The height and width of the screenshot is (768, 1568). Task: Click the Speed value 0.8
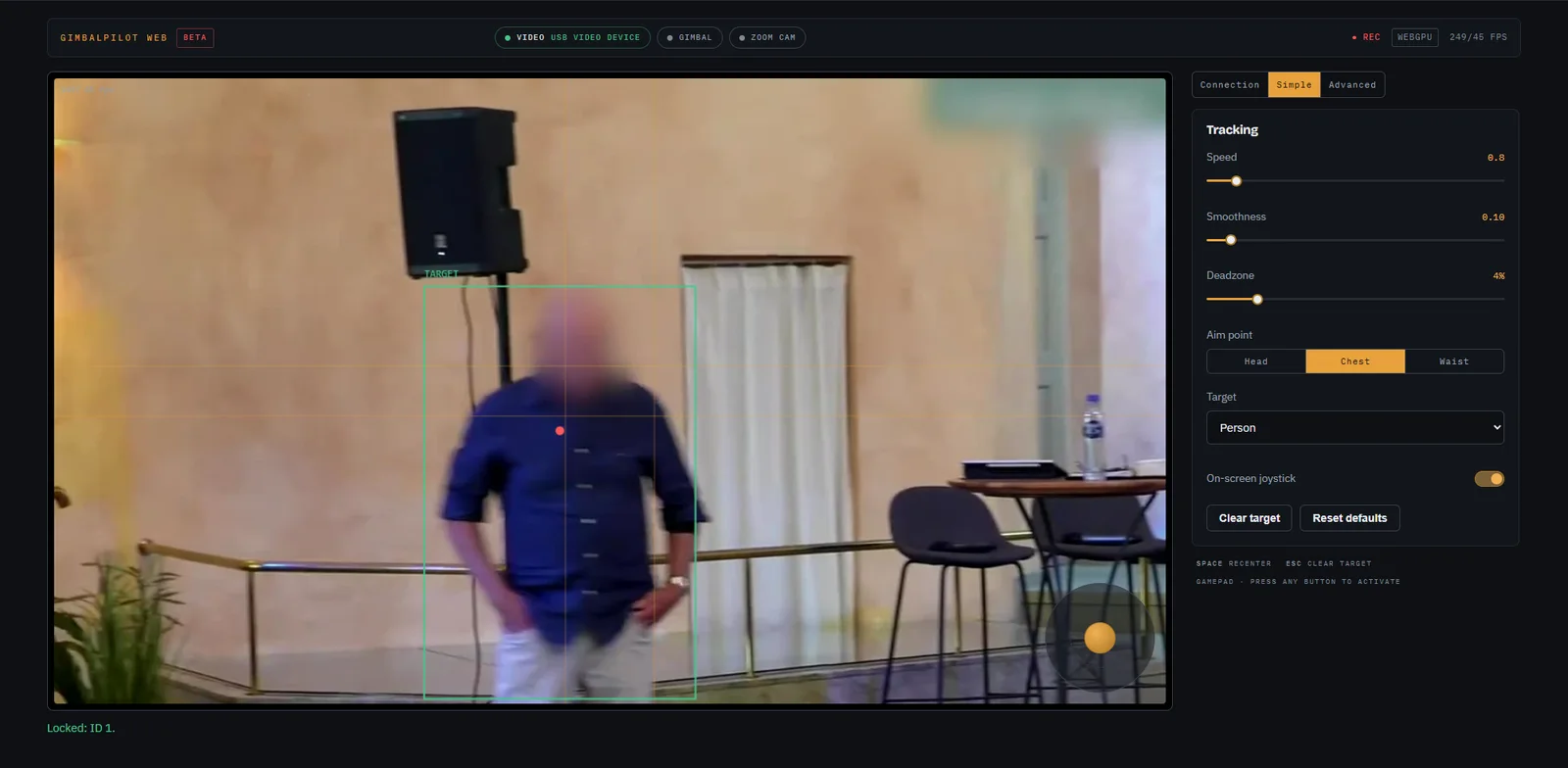click(1495, 158)
